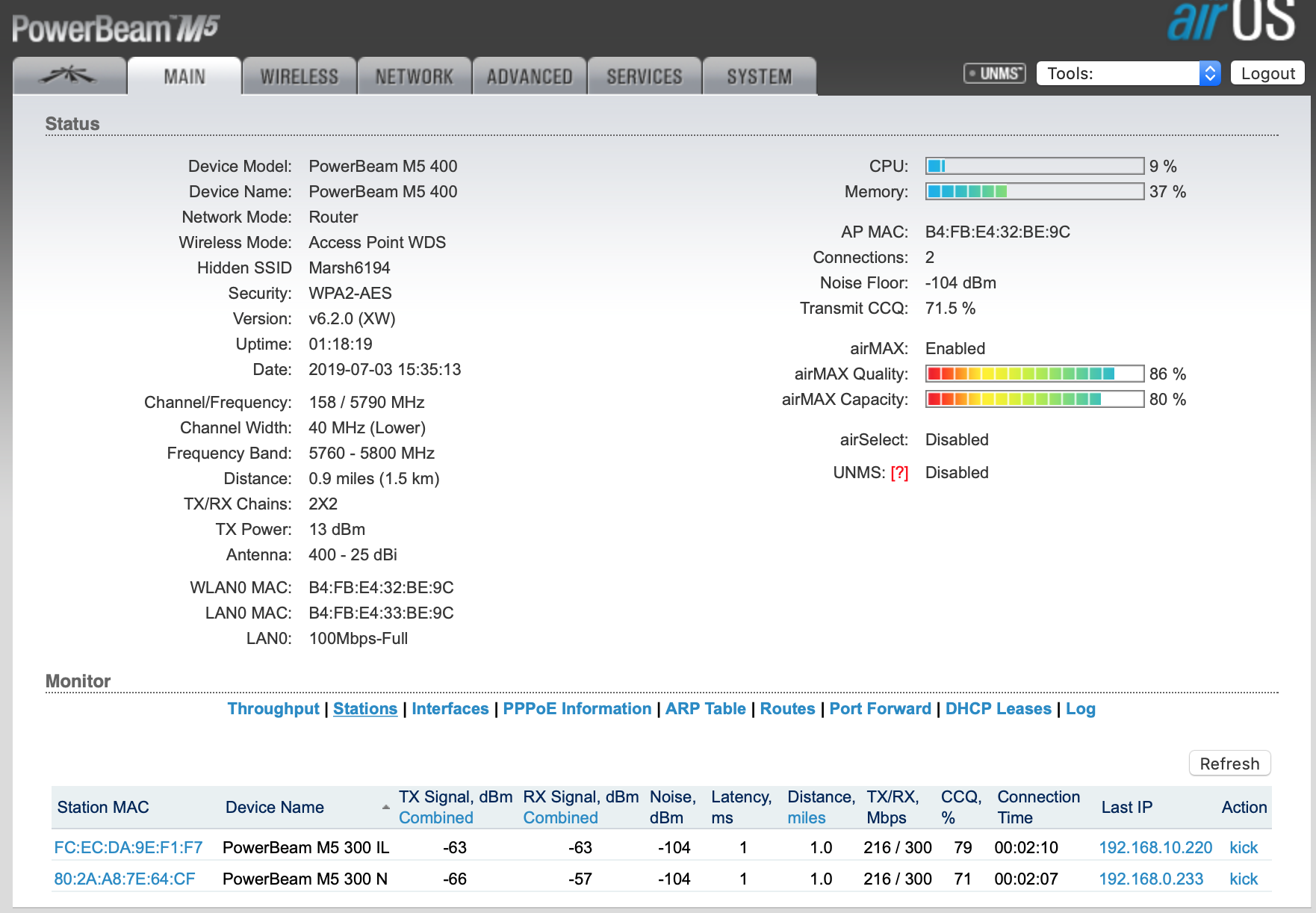Kick the PowerBeam M5 300 IL station
Screen dimensions: 1316x913
pos(1244,848)
